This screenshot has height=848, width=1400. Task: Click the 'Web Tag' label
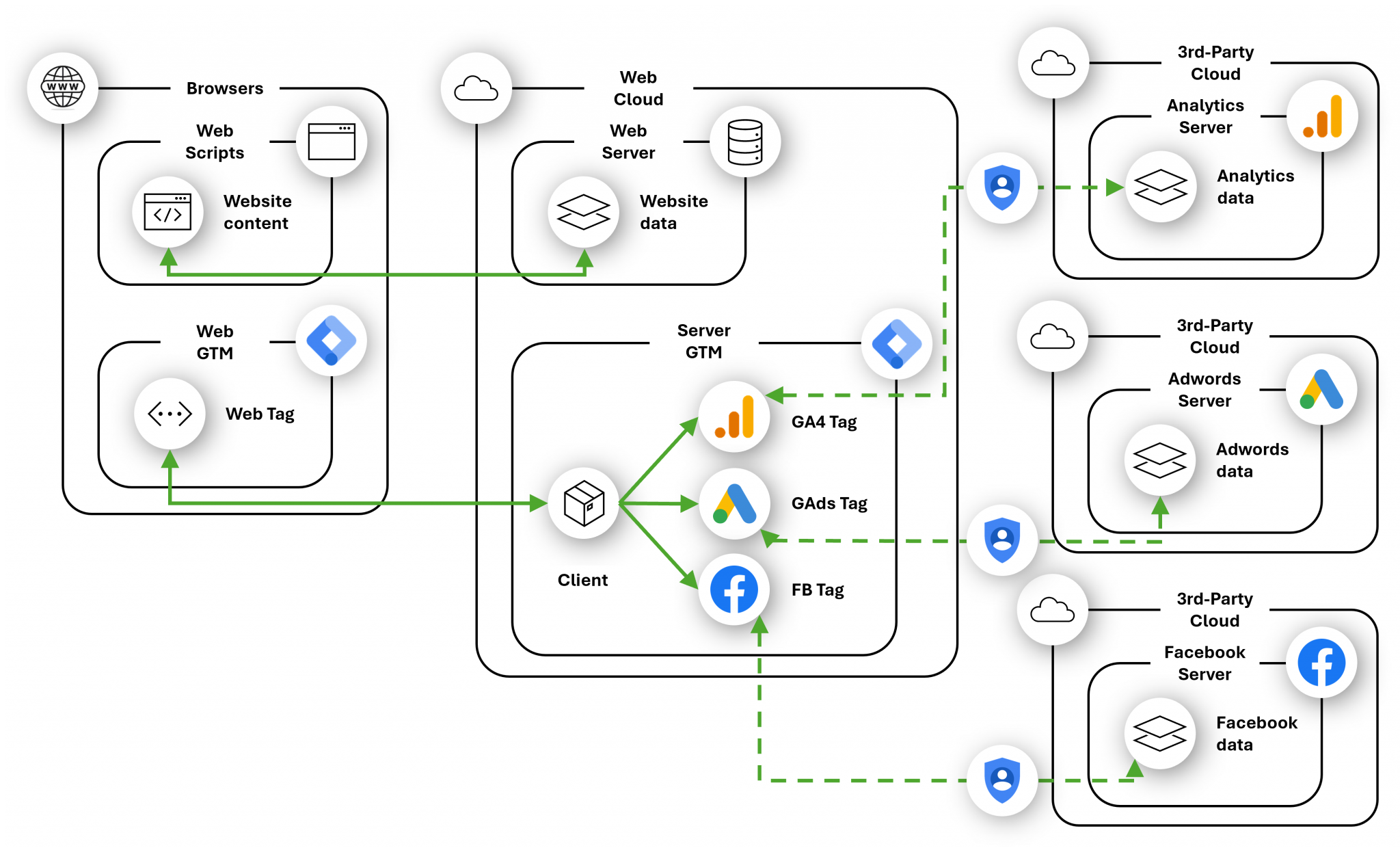tap(260, 414)
